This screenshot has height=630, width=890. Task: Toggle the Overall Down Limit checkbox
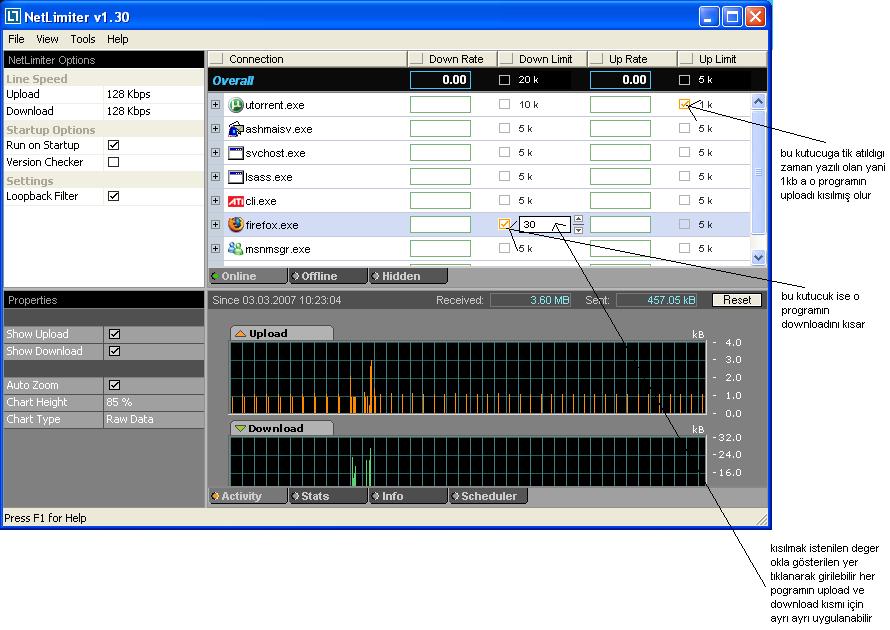pyautogui.click(x=504, y=80)
